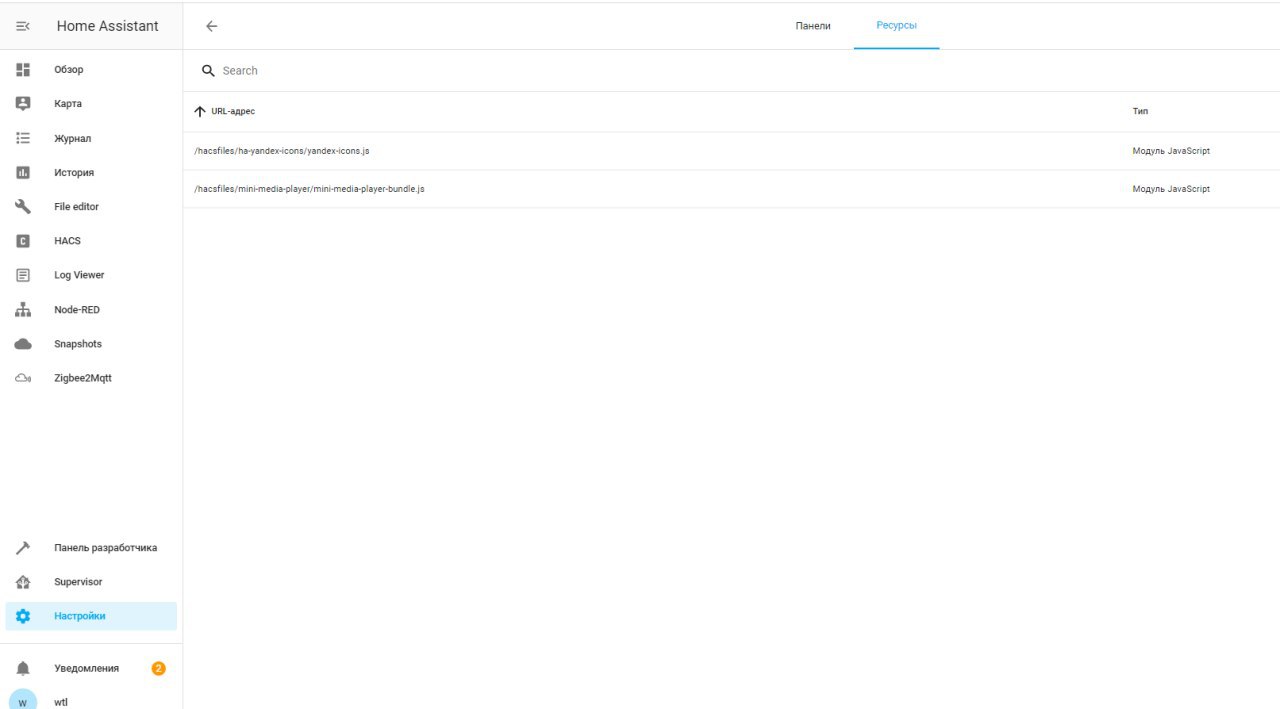This screenshot has width=1280, height=709.
Task: Open Snapshots from the sidebar
Action: point(91,344)
